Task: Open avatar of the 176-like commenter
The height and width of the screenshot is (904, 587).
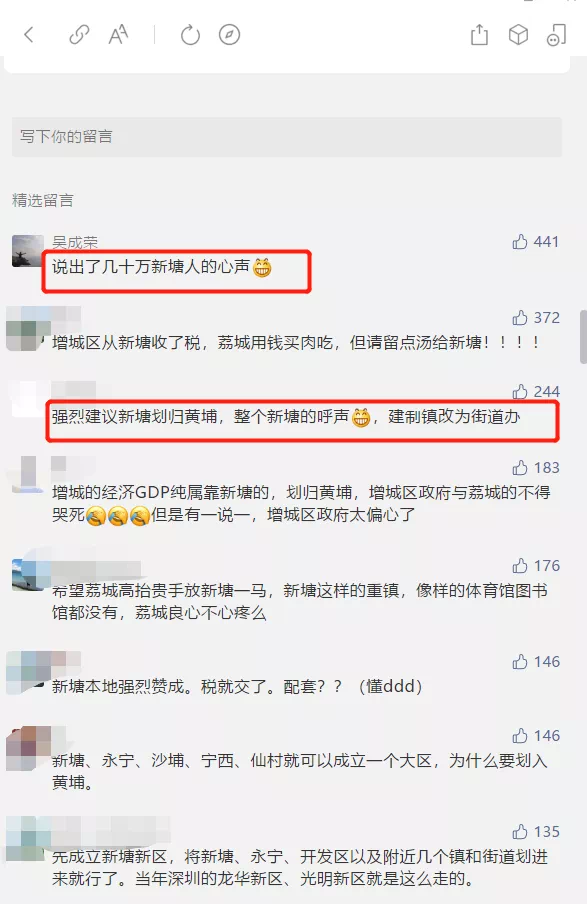Action: coord(28,575)
